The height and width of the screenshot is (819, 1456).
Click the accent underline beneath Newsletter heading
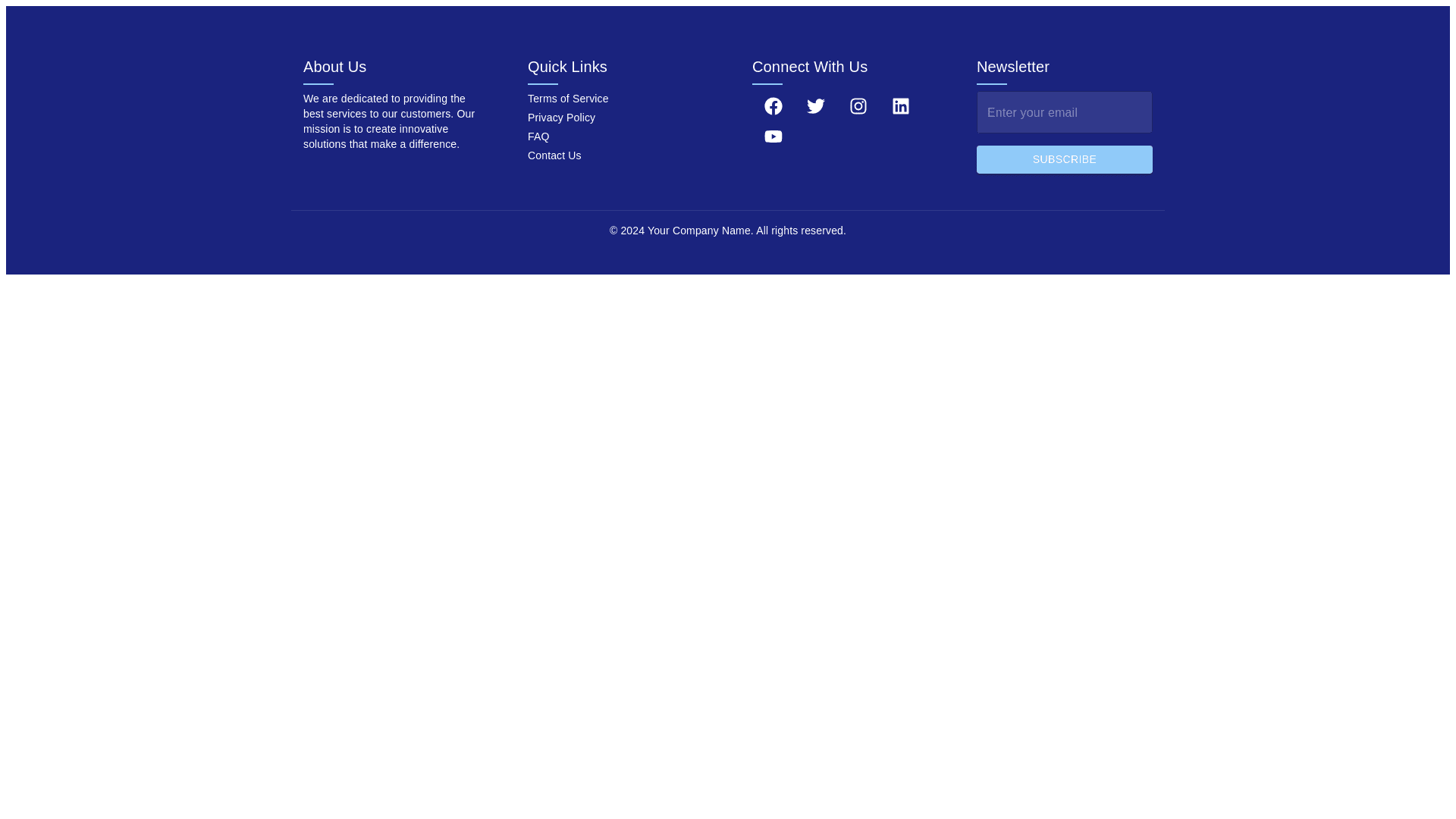click(991, 83)
